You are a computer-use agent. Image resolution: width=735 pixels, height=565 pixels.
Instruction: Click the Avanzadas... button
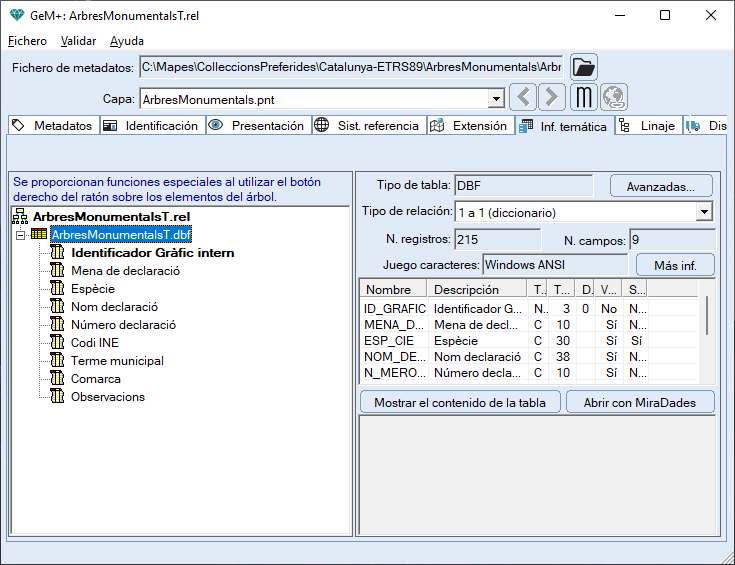(660, 186)
